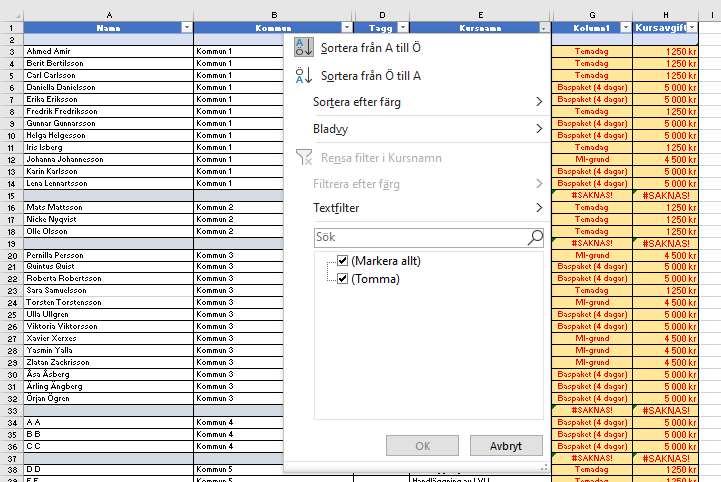This screenshot has width=721, height=482.
Task: Click the OK button
Action: [423, 446]
